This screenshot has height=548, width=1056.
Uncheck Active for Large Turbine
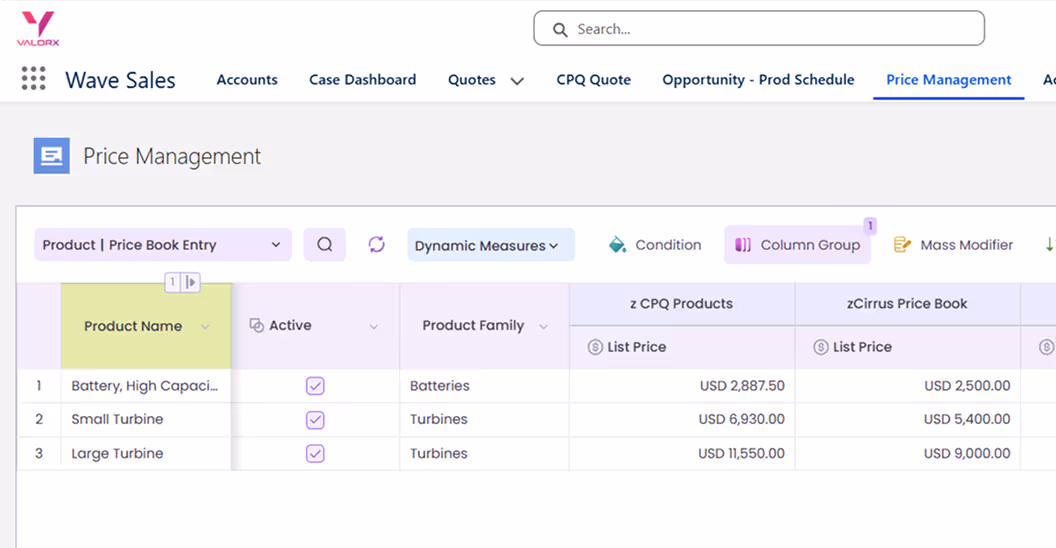pos(315,453)
